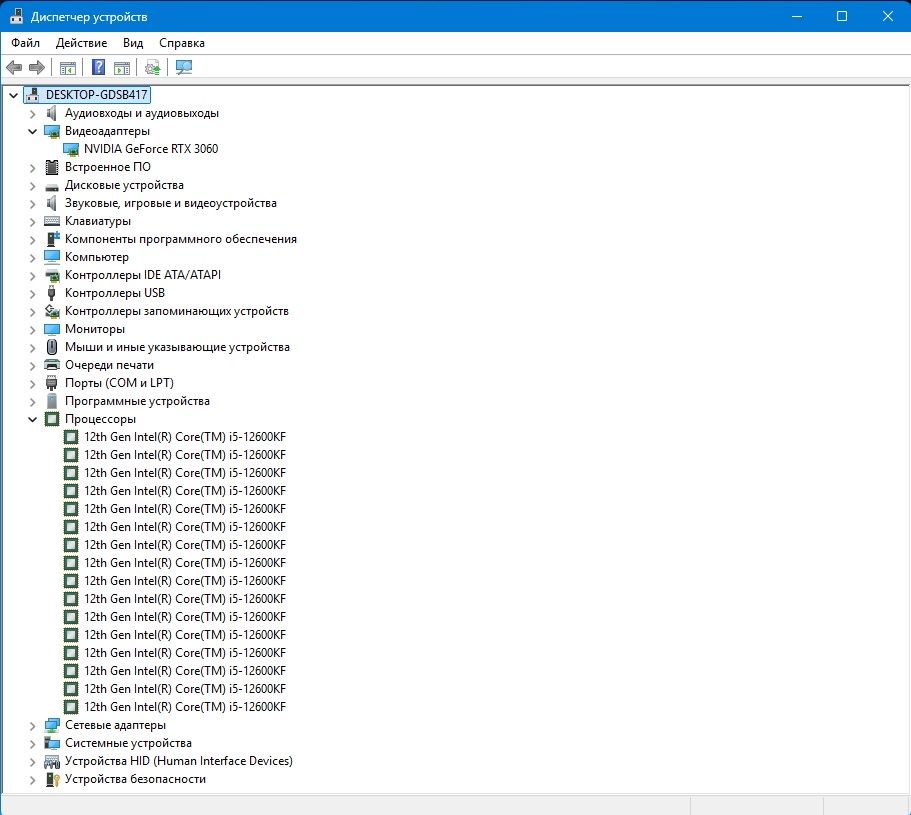The height and width of the screenshot is (815, 911).
Task: Expand the Мониторы category
Action: point(33,329)
